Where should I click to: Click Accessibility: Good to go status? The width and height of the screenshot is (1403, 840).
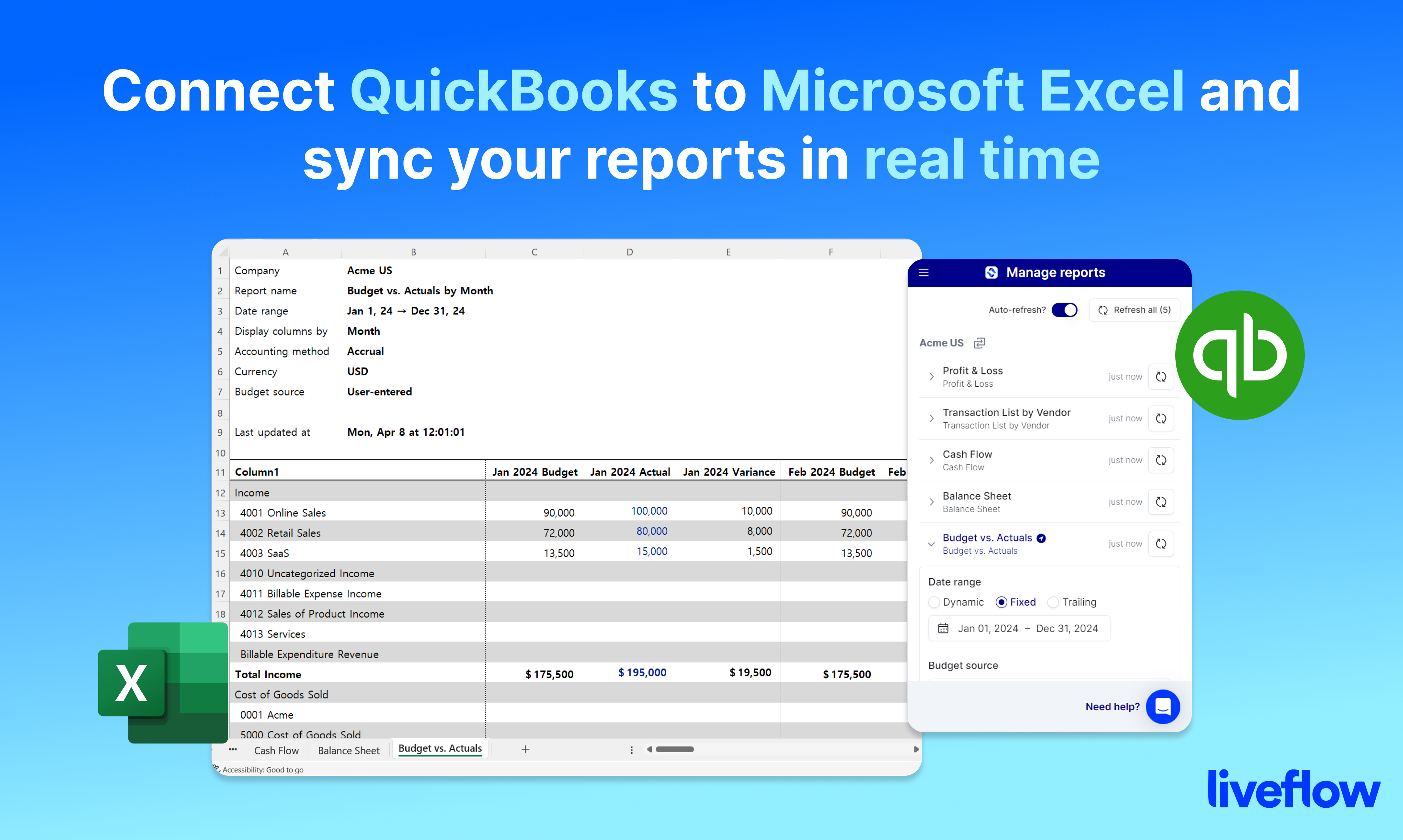262,770
